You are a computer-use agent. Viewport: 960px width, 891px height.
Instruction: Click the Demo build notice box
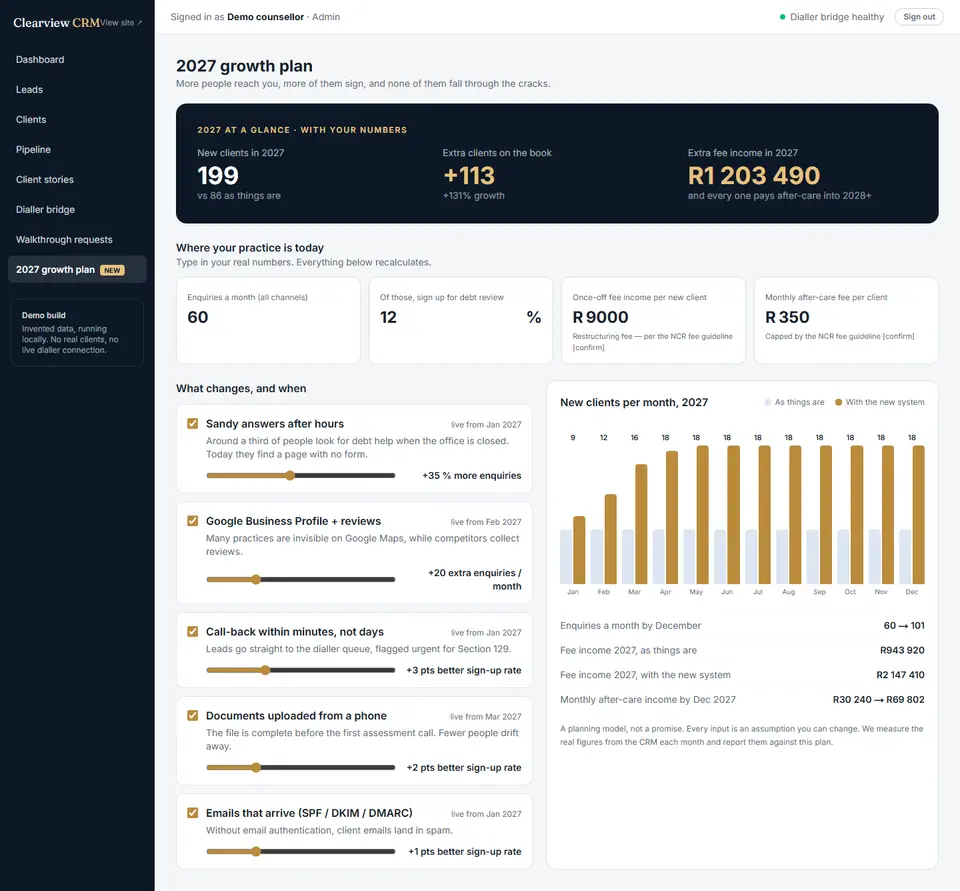77,333
